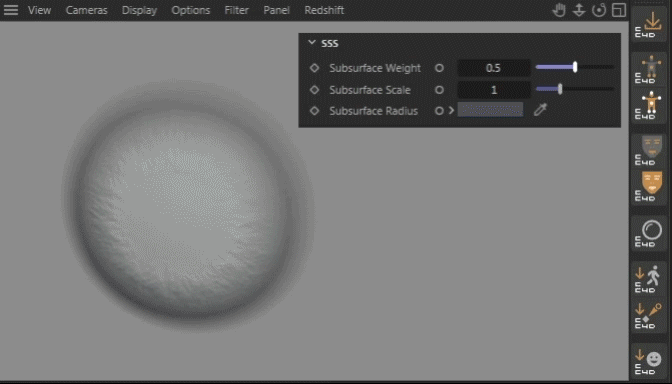The image size is (672, 384).
Task: Click the Subsurface Weight slider
Action: [x=575, y=67]
